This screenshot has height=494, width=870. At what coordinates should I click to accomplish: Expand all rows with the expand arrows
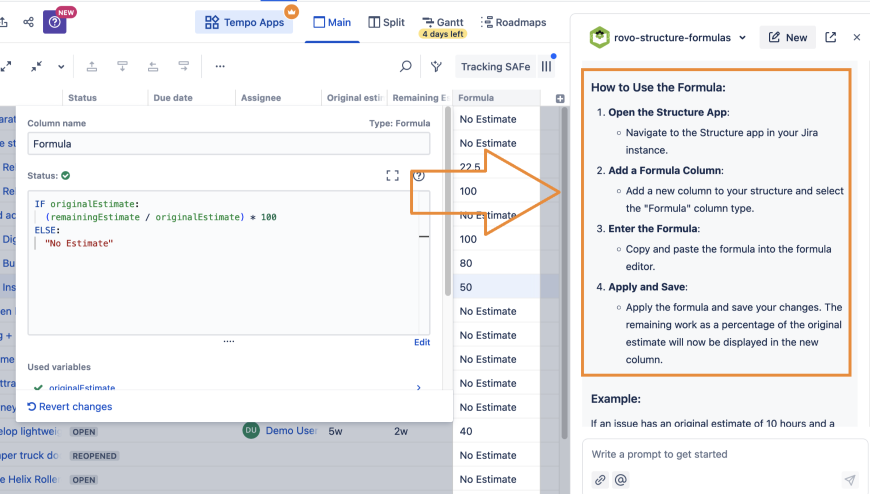pyautogui.click(x=7, y=67)
